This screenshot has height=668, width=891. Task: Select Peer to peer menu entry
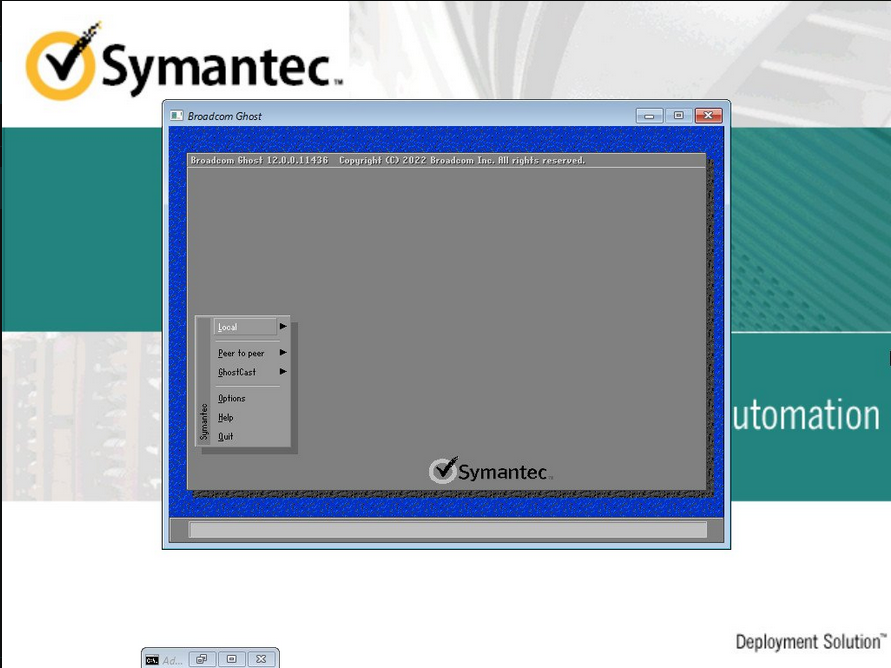pos(241,353)
